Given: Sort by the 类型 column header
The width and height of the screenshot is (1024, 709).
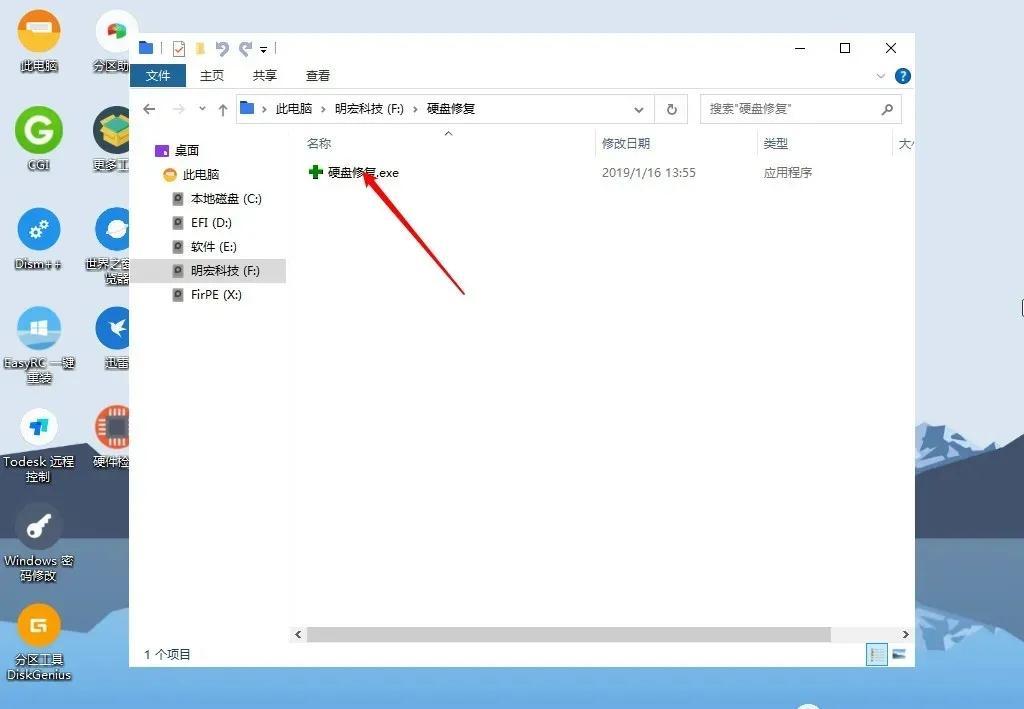Looking at the screenshot, I should coord(775,144).
